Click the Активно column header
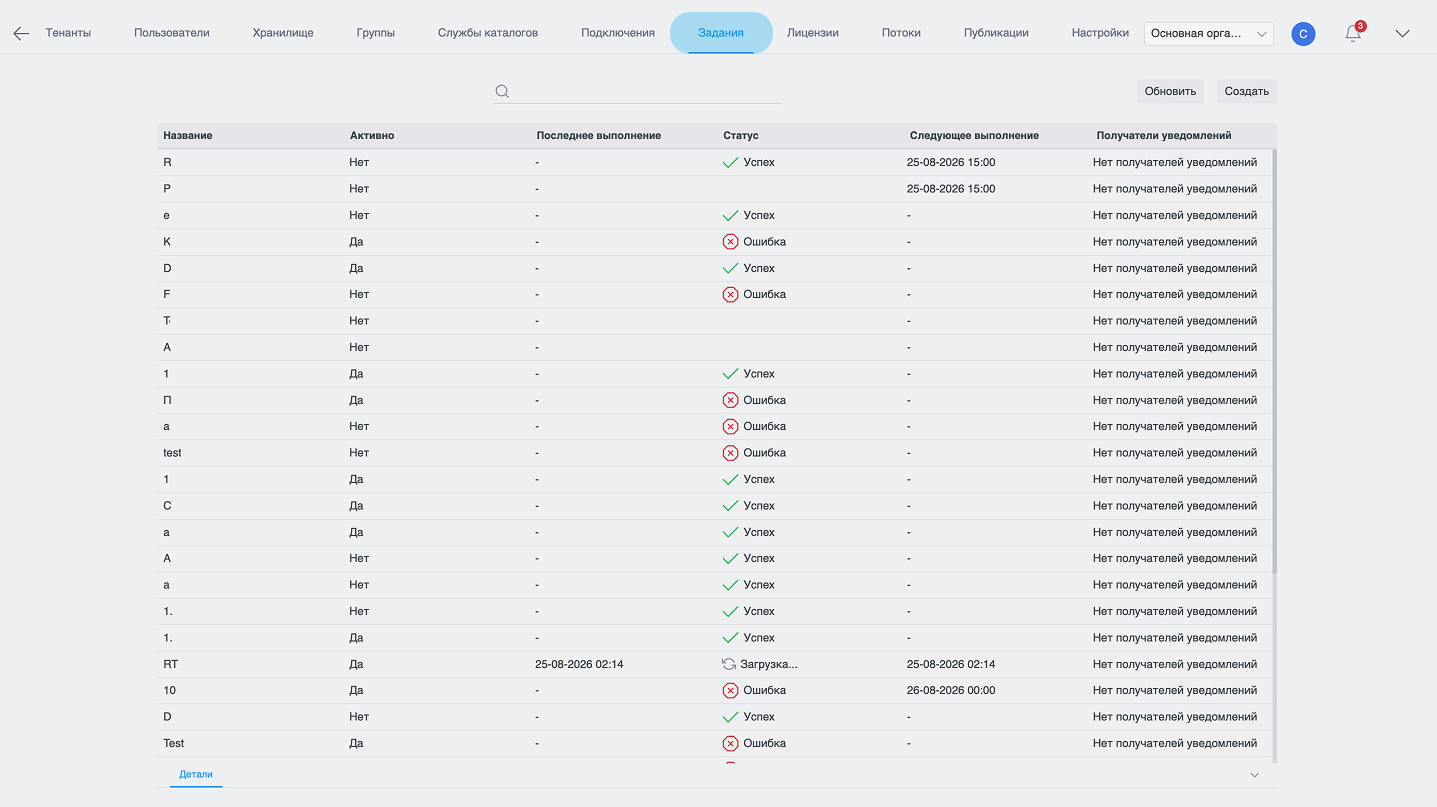The height and width of the screenshot is (807, 1437). 372,136
